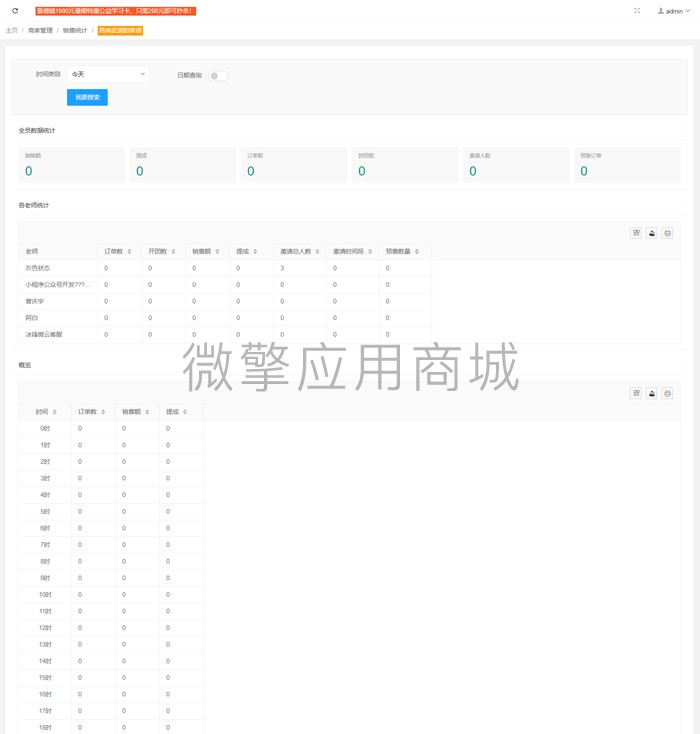The image size is (700, 734).
Task: Sort teacher table by 邀请总人数 arrows
Action: (317, 252)
